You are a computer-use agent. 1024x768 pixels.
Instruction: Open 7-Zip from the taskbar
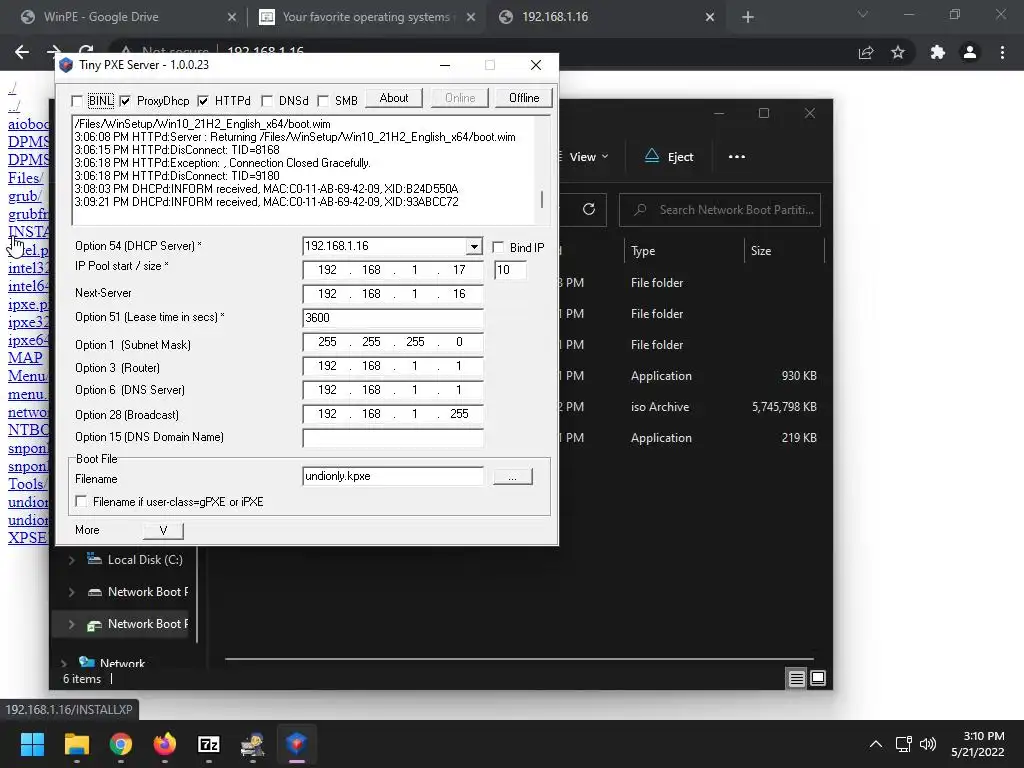point(208,744)
